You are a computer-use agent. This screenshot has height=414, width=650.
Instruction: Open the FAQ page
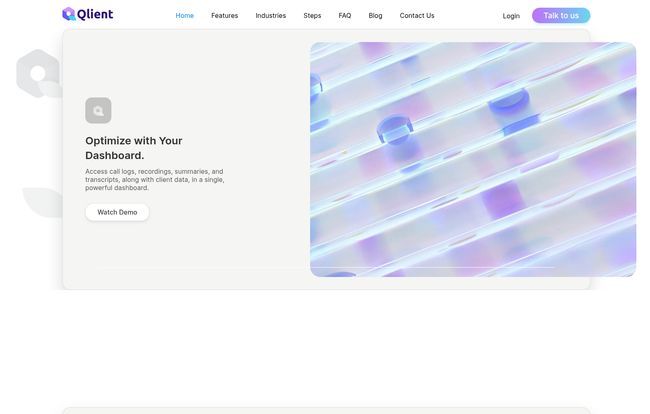pyautogui.click(x=345, y=16)
